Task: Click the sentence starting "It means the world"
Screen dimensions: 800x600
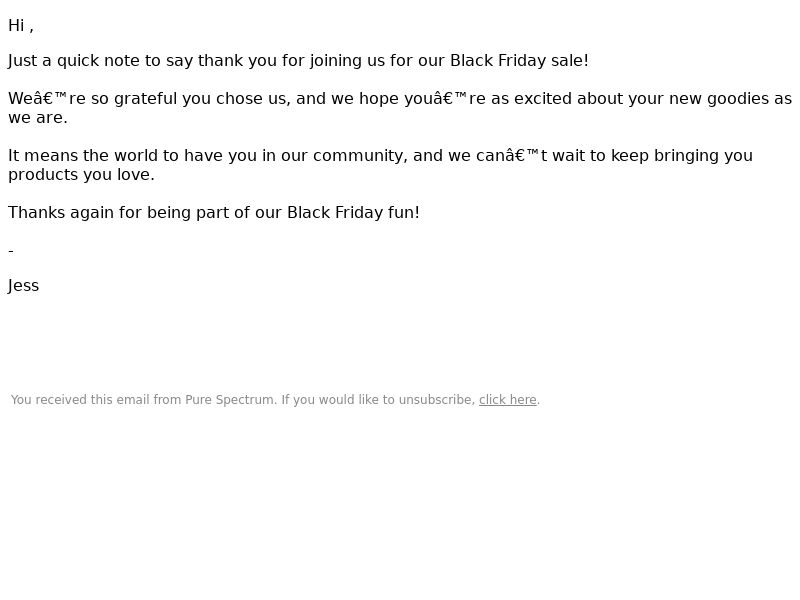Action: [x=381, y=165]
